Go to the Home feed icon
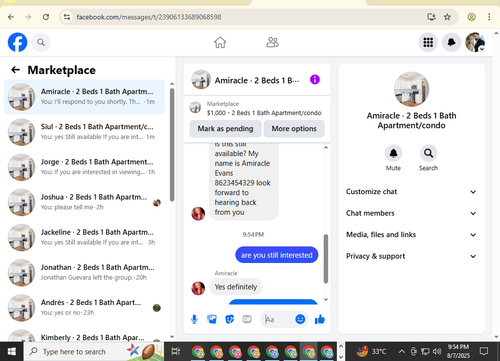This screenshot has height=361, width=500. (x=220, y=42)
